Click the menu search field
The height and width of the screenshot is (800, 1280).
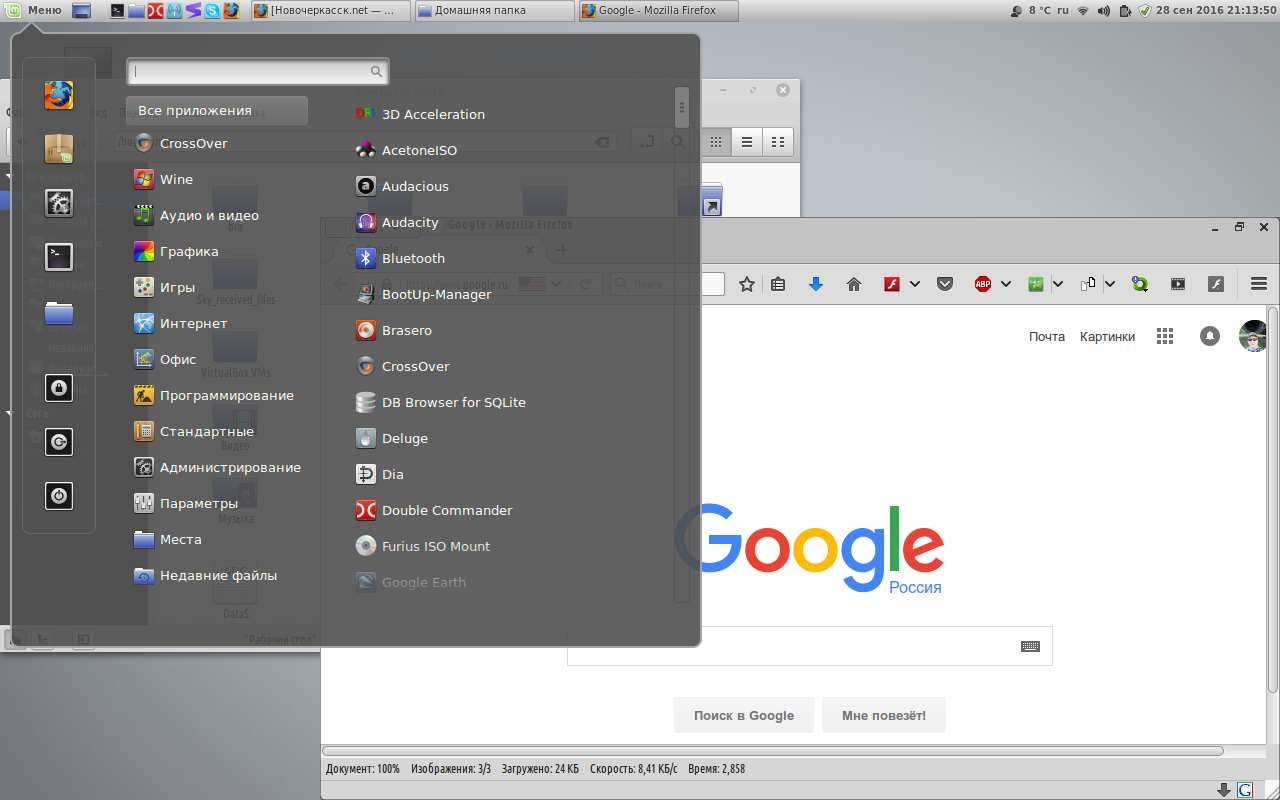(257, 72)
